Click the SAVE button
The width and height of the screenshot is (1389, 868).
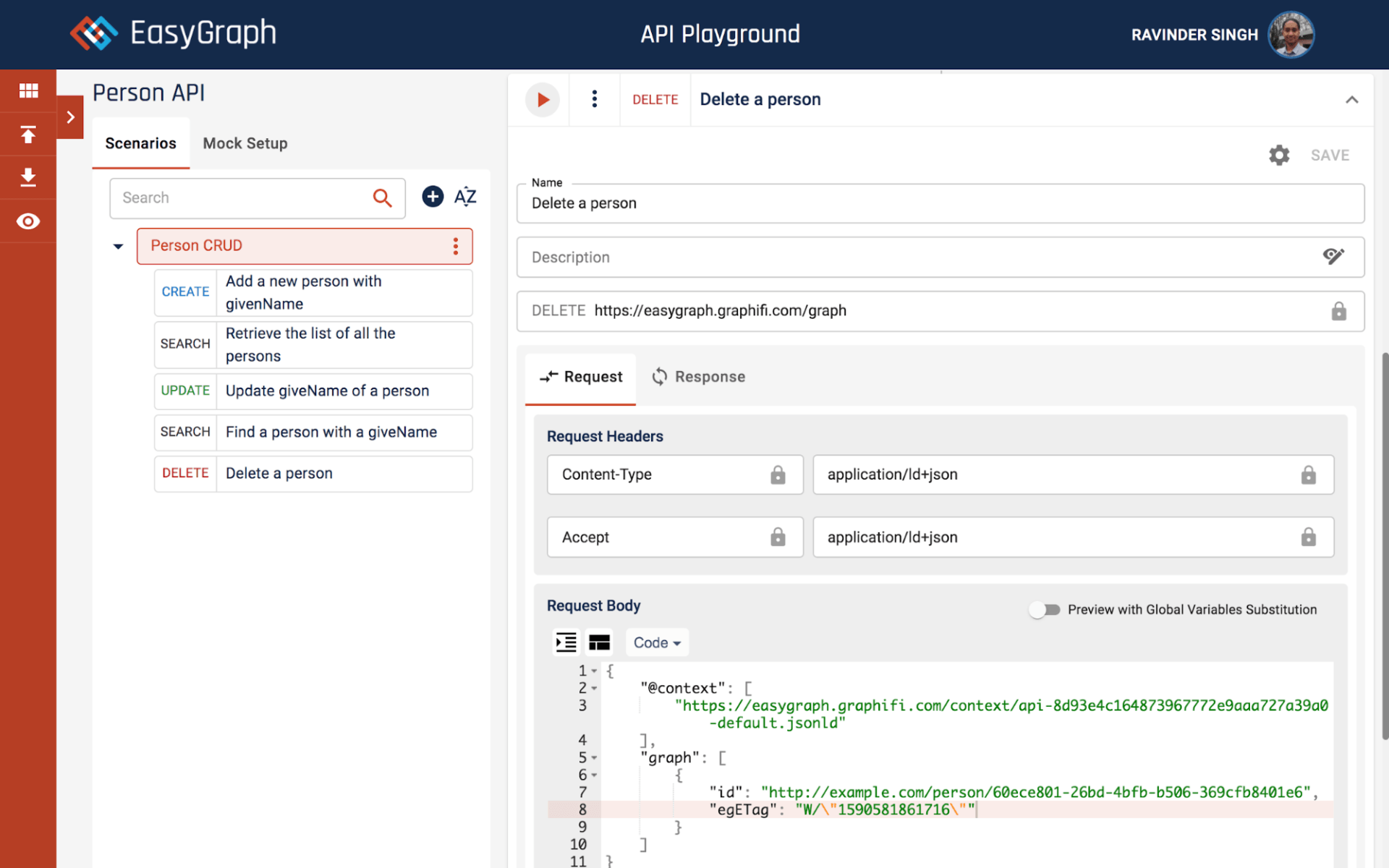click(x=1330, y=155)
